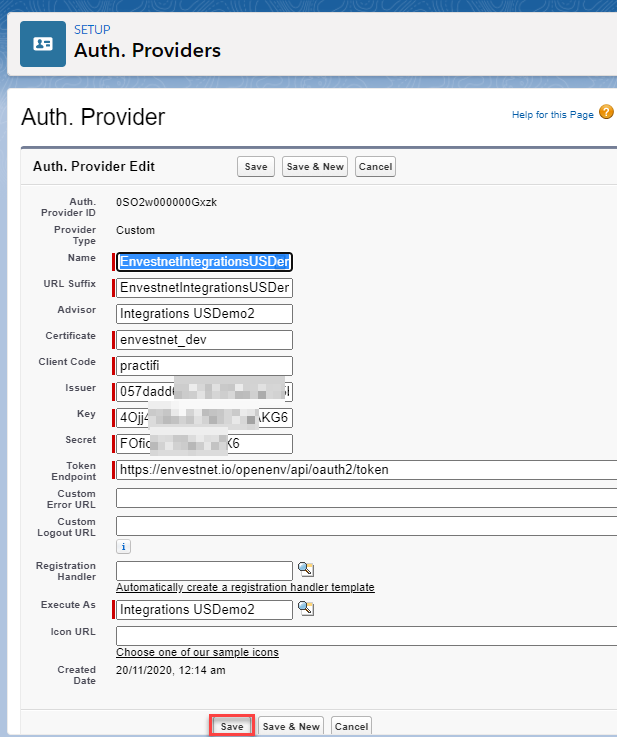Click Choose one of our sample icons
This screenshot has height=737, width=617.
pos(197,652)
